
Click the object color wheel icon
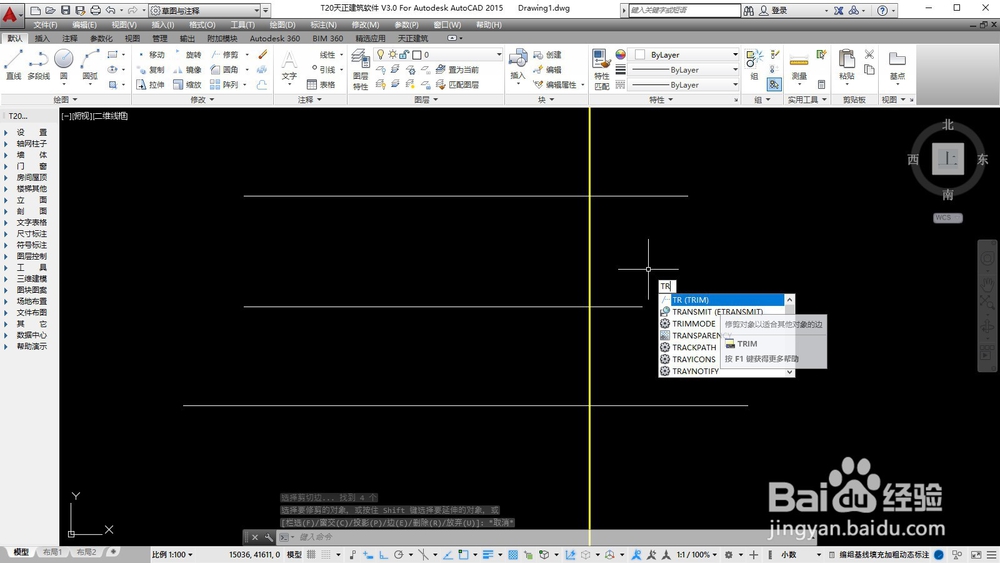pos(621,55)
